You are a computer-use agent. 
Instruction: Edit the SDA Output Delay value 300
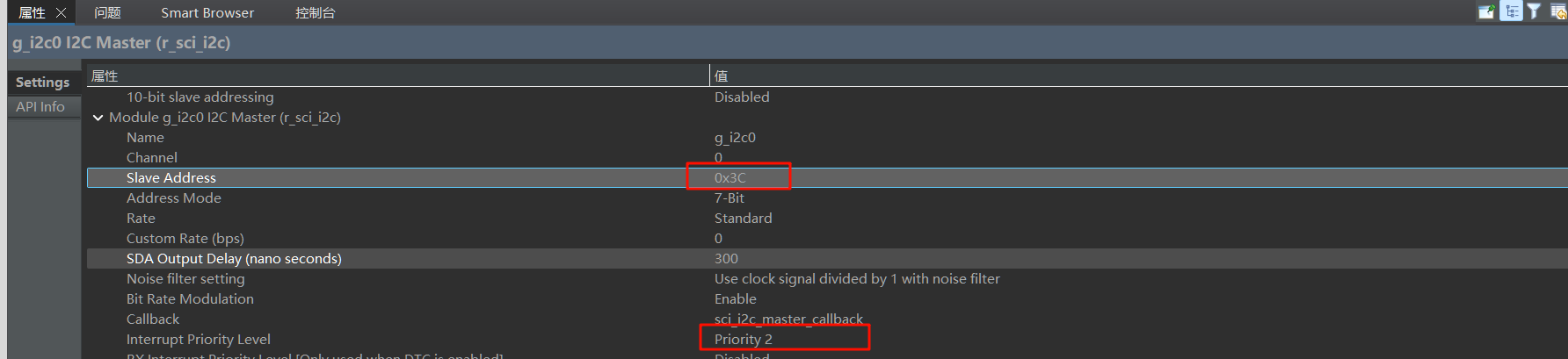[x=726, y=258]
